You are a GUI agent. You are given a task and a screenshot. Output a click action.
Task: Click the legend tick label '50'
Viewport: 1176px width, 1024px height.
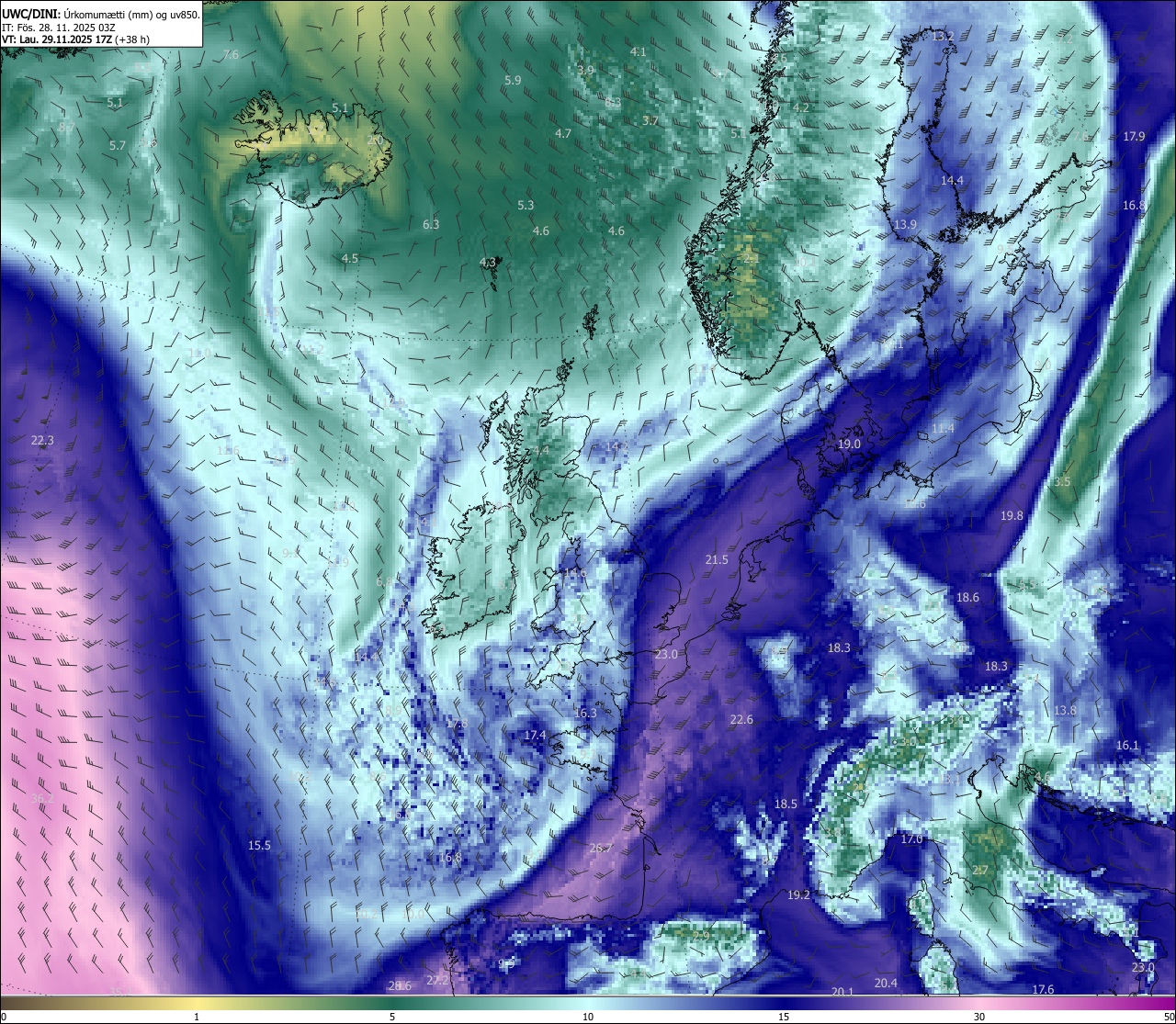click(1169, 1017)
